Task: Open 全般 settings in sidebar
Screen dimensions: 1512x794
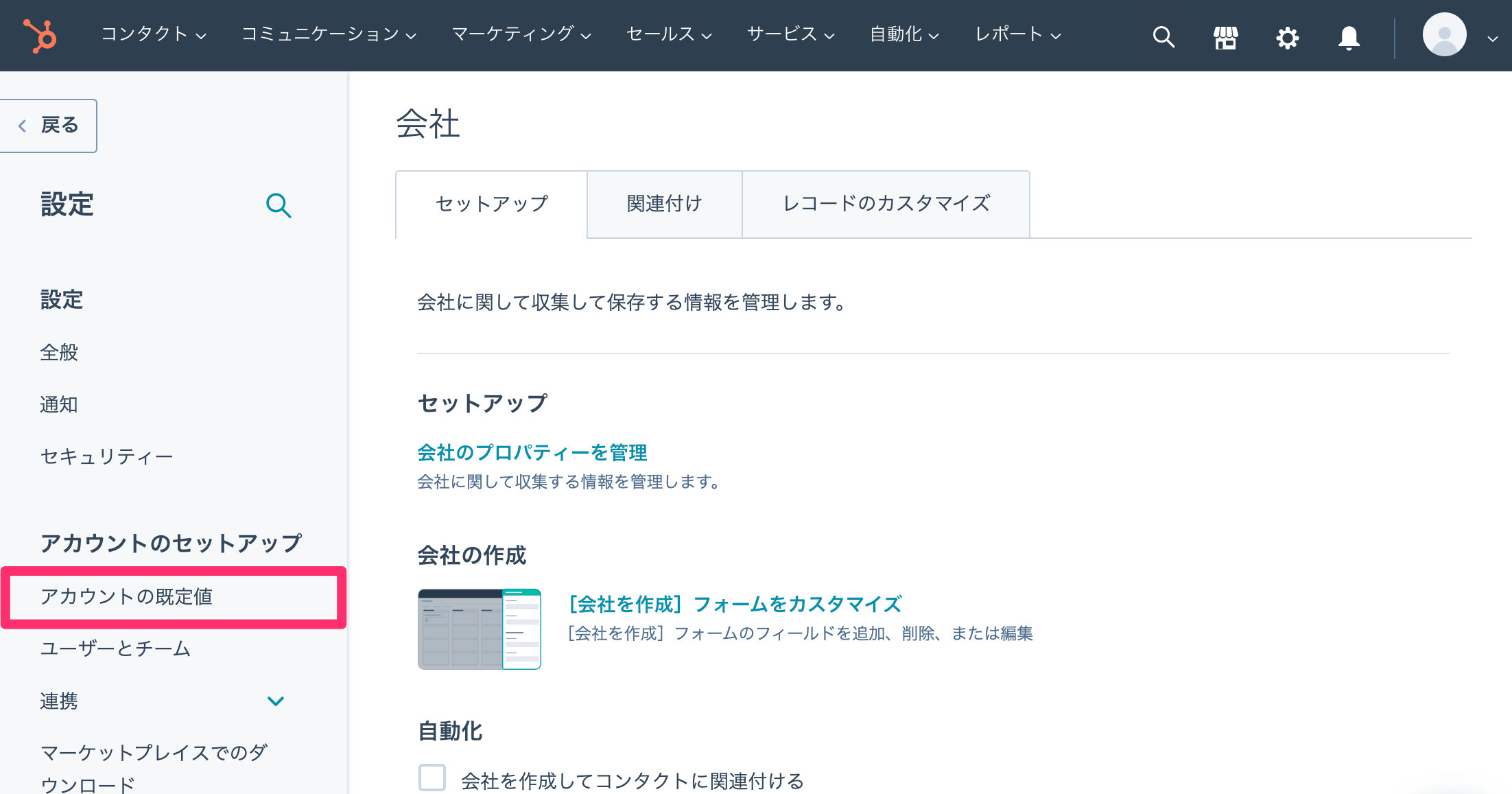Action: tap(59, 352)
